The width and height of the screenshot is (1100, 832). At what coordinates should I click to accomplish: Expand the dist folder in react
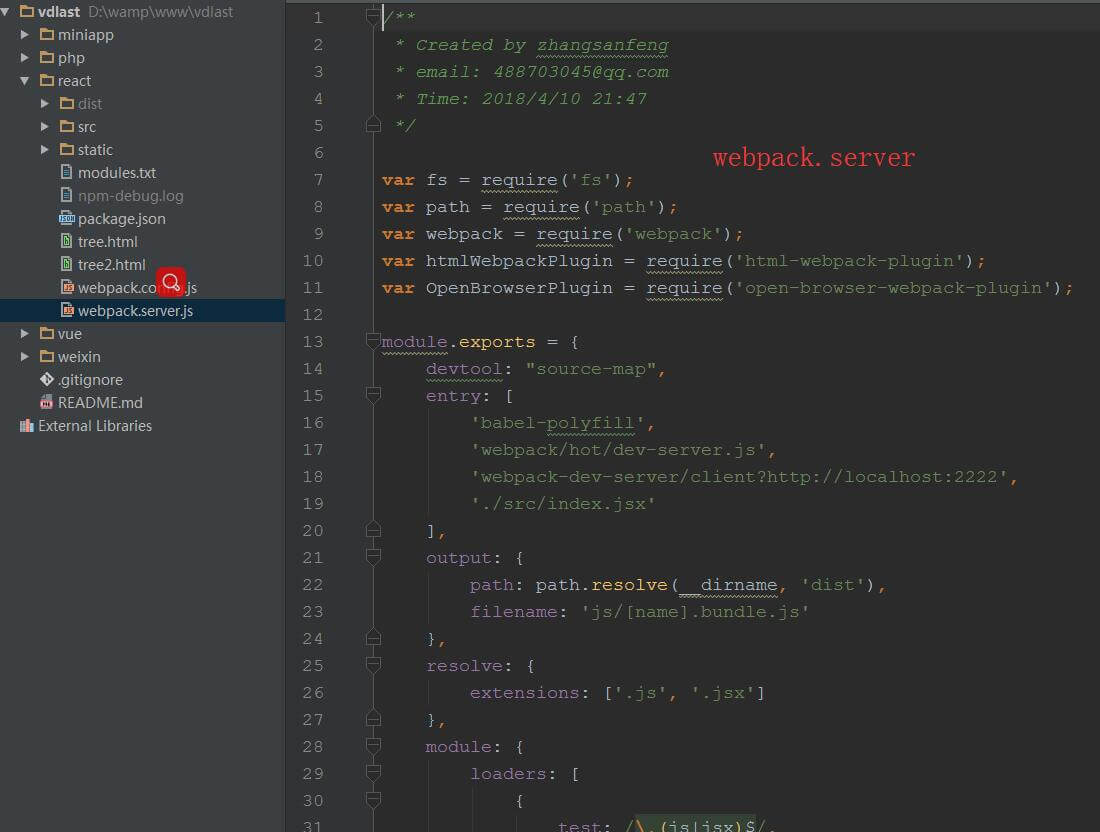click(x=45, y=104)
